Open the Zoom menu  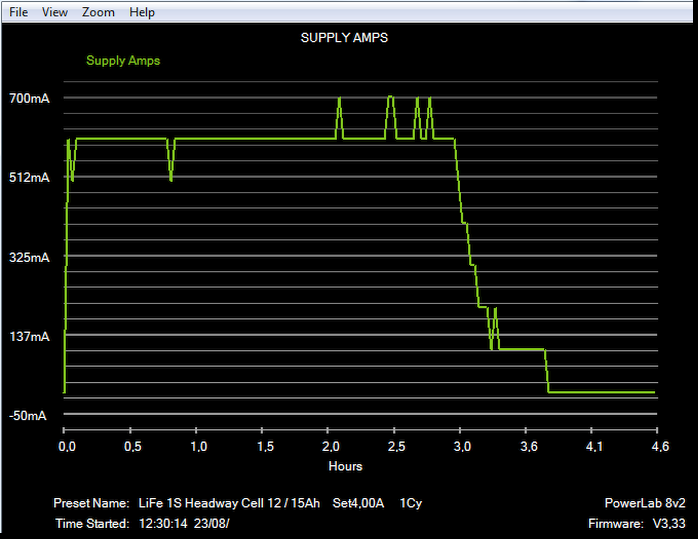(x=98, y=12)
